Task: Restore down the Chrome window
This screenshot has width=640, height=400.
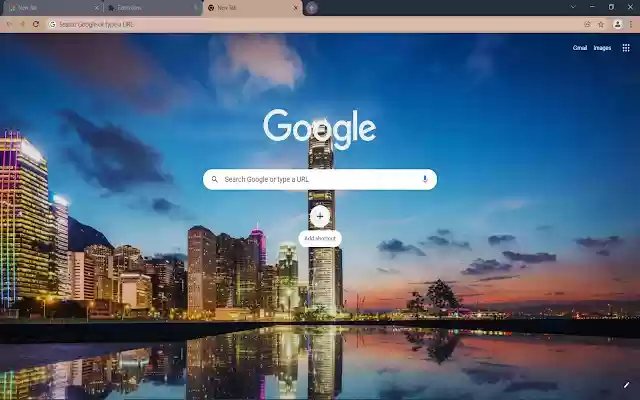Action: [x=611, y=7]
